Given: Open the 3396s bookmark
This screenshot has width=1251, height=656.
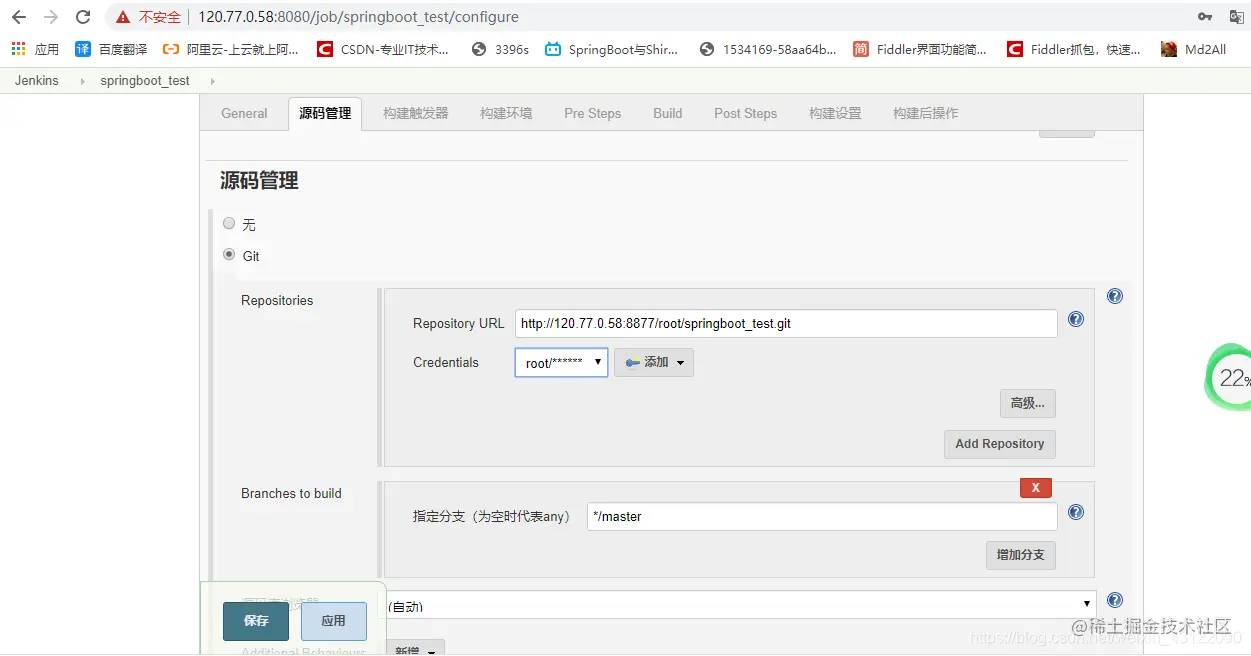Looking at the screenshot, I should coord(500,49).
